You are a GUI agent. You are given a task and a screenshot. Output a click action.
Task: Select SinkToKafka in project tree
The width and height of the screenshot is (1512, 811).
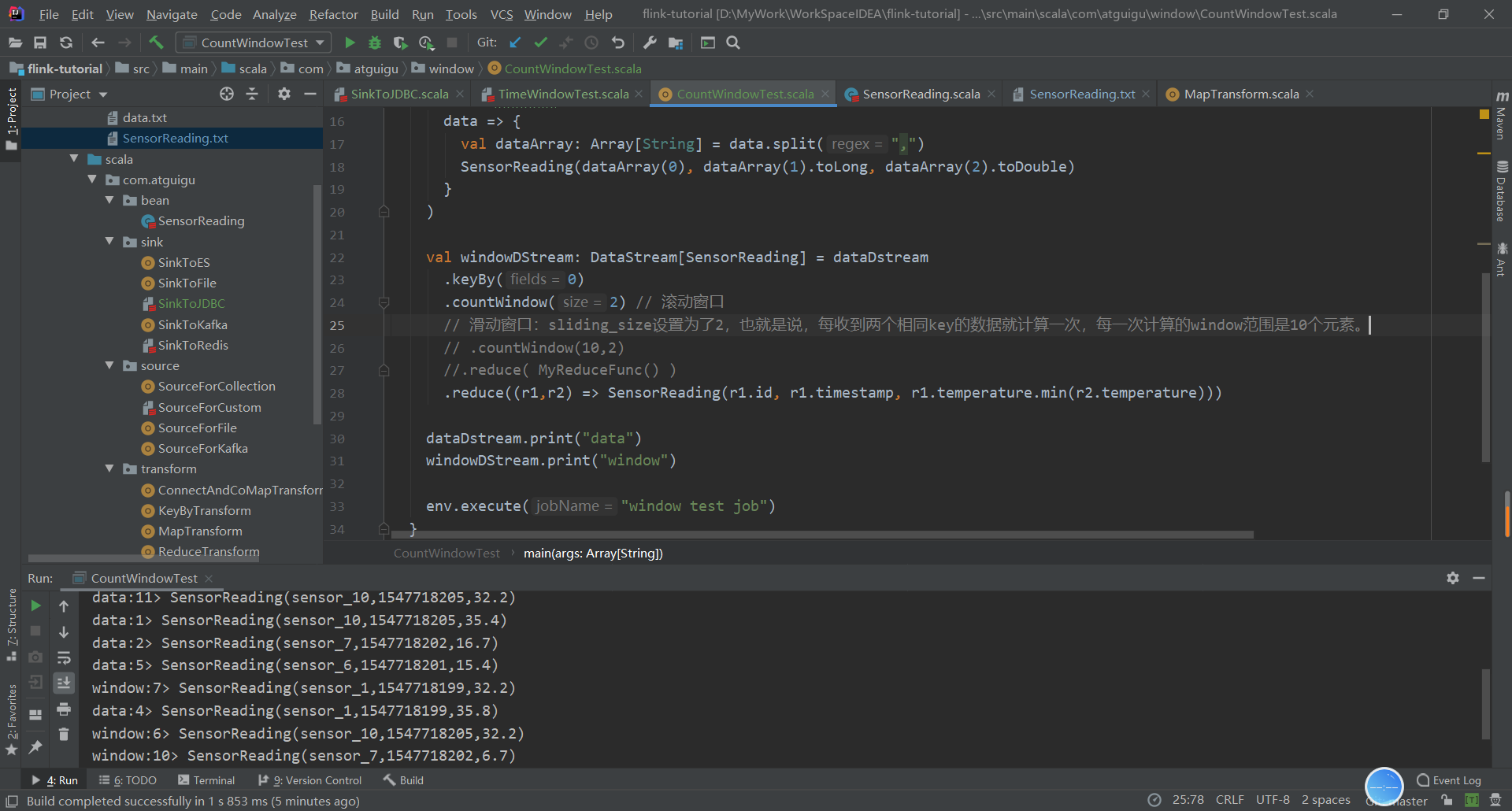click(x=192, y=324)
